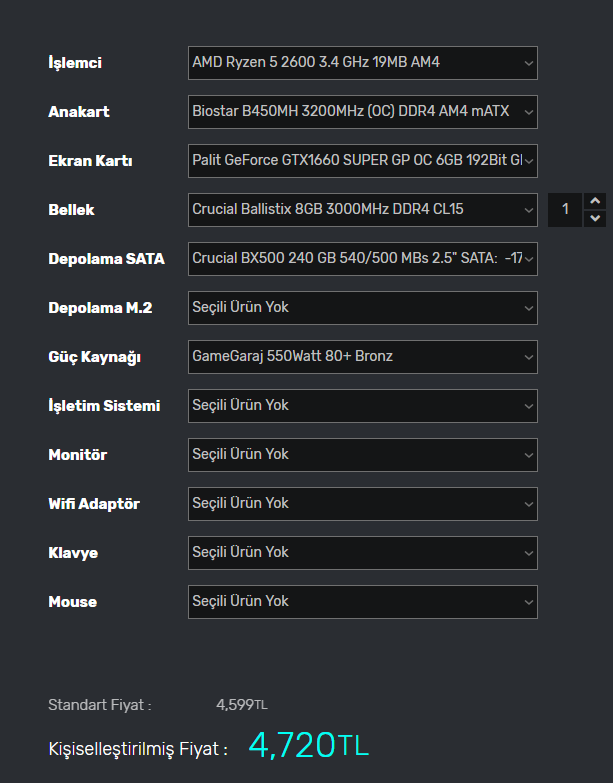Click the chevron arrow on Mouse dropdown

pyautogui.click(x=528, y=603)
